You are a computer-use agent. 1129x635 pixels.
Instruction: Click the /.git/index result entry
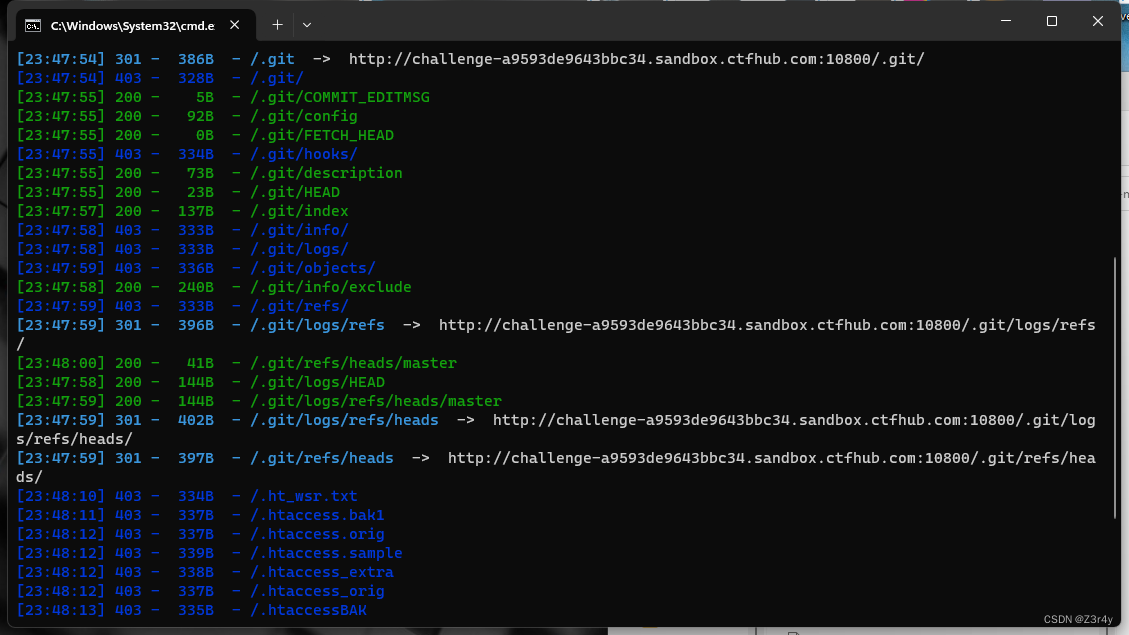[299, 210]
